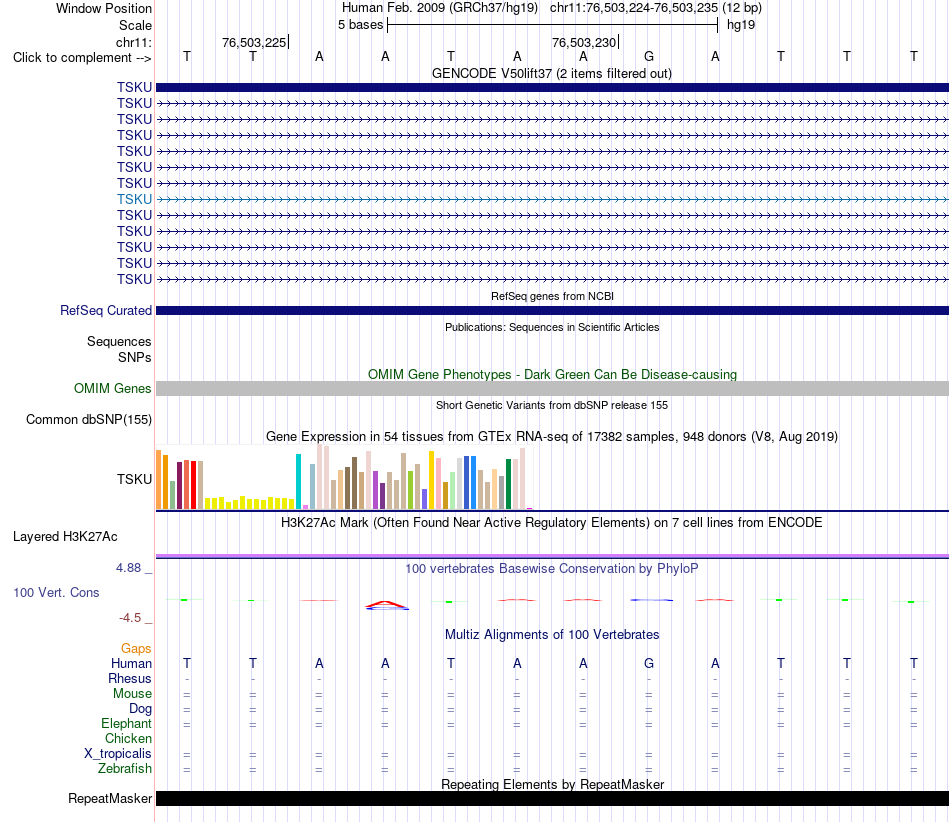This screenshot has height=822, width=950.
Task: Click the RefSeq Curated track label
Action: click(x=105, y=310)
